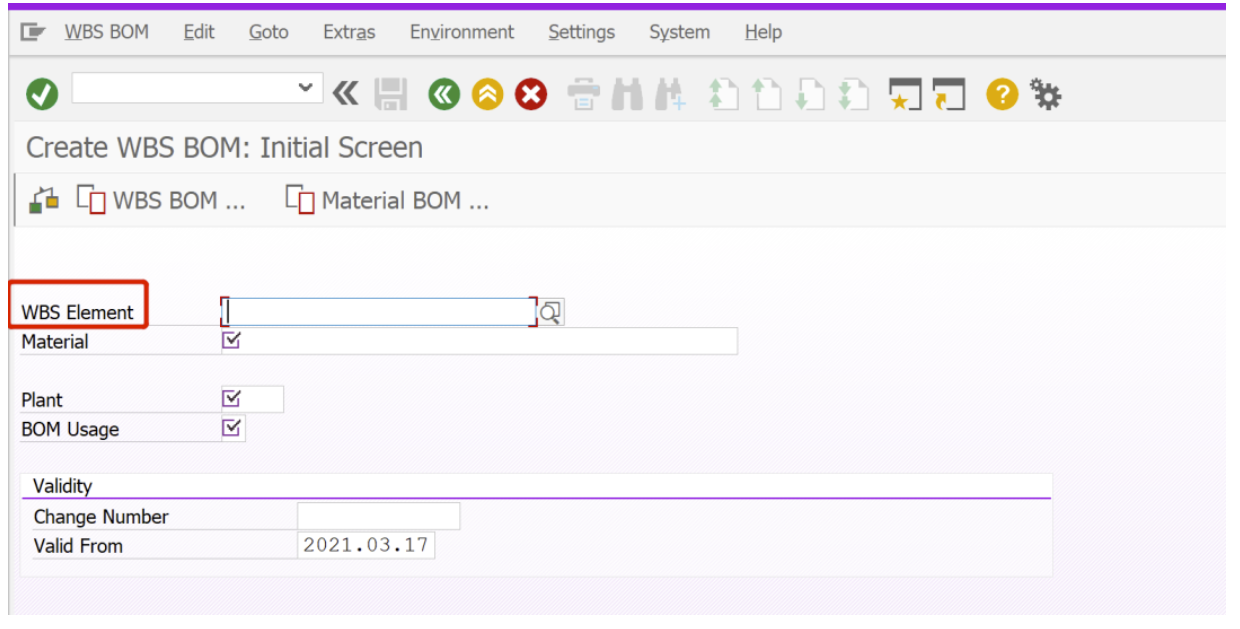Open the command field dropdown arrow
1240x629 pixels.
click(307, 88)
